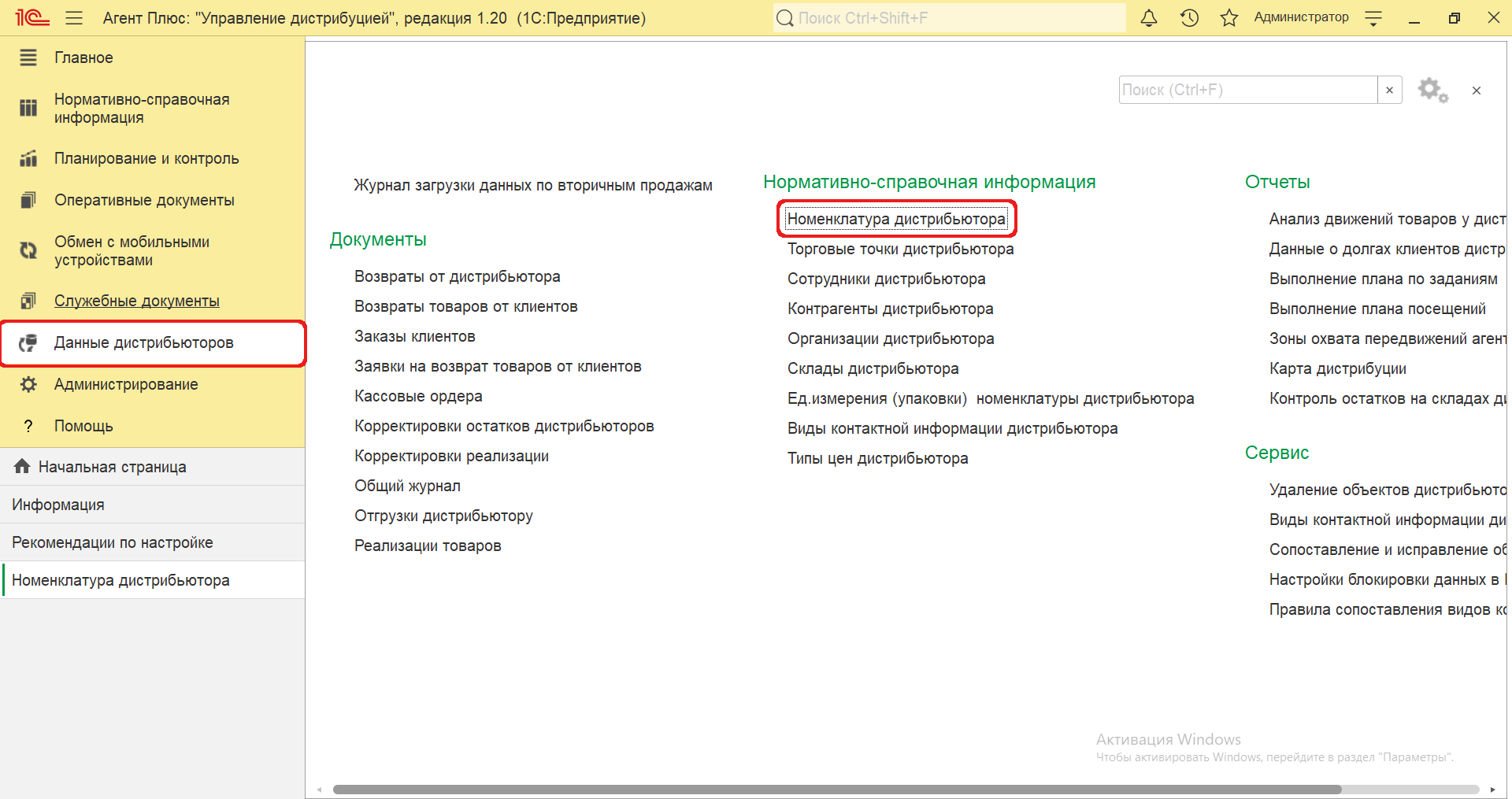Click the horizontal scrollbar thumb
Viewport: 1512px width, 799px height.
(x=836, y=790)
